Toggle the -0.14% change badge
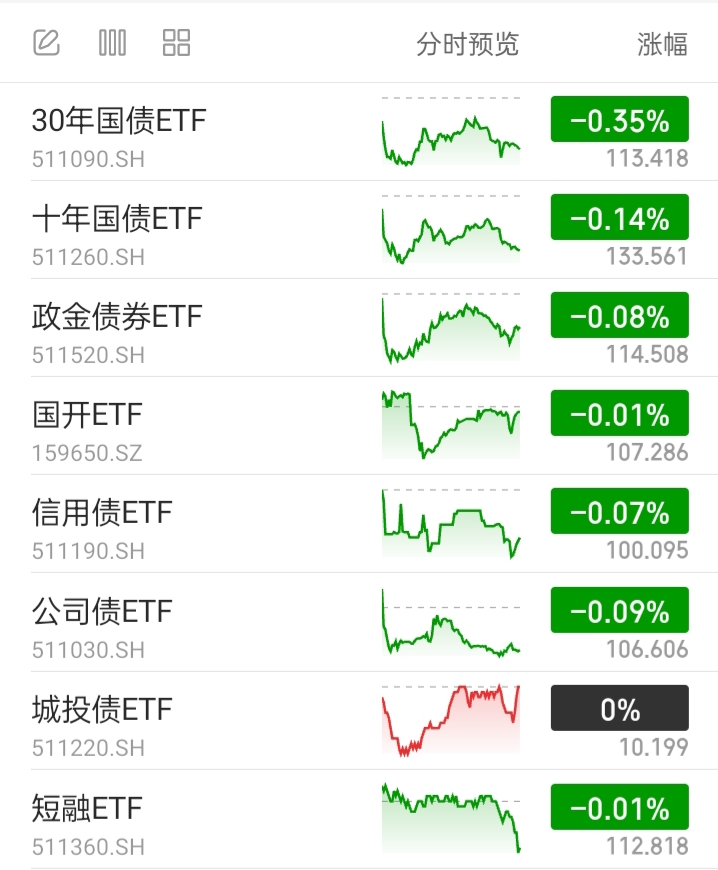Viewport: 718px width, 870px height. (x=620, y=217)
